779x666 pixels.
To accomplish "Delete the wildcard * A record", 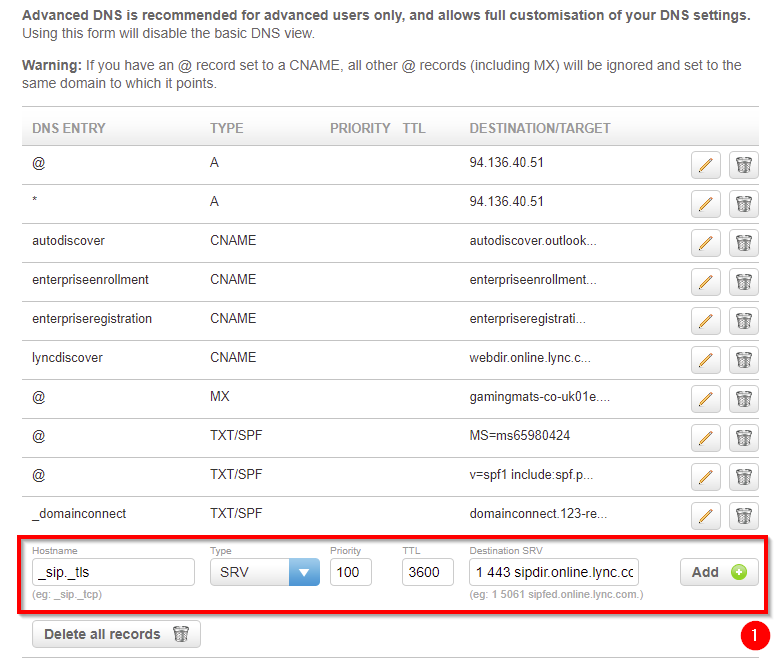I will point(744,204).
